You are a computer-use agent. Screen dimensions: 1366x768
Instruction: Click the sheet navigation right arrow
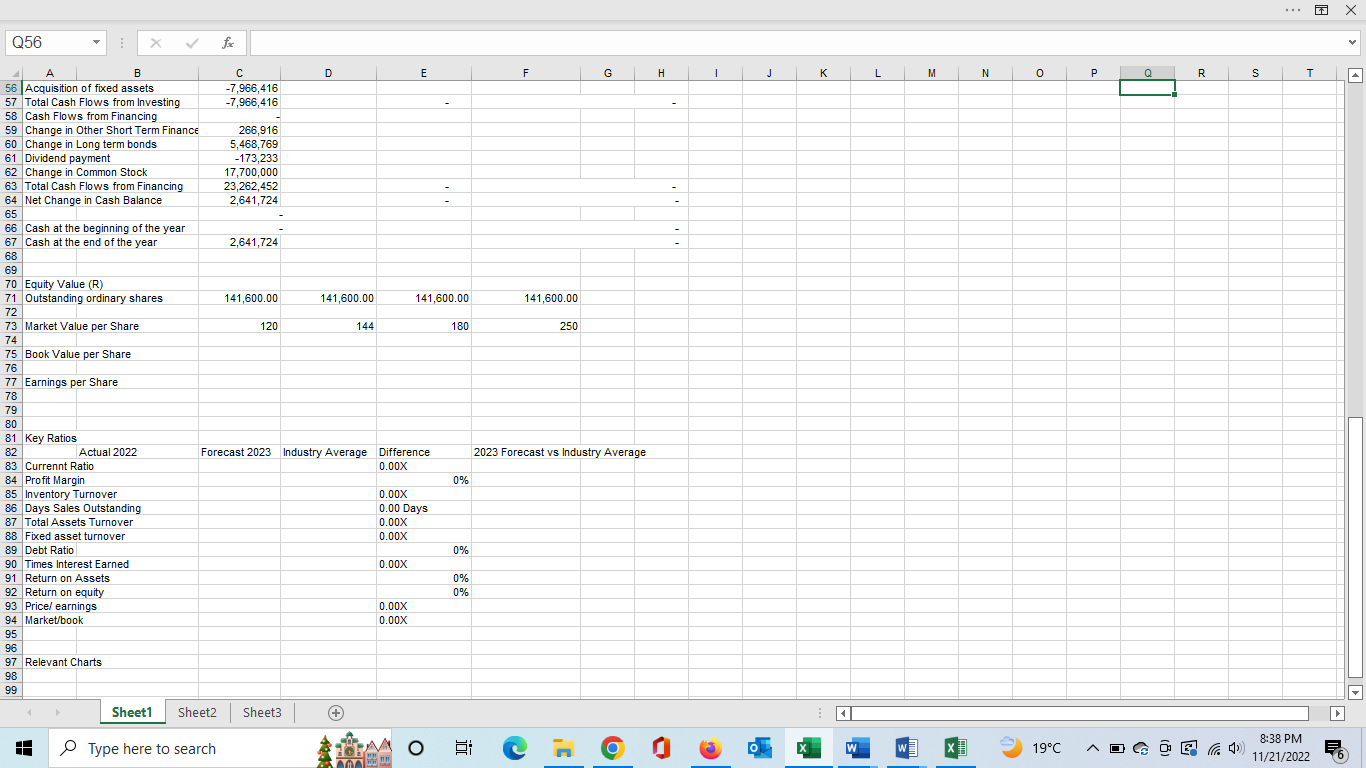point(57,712)
